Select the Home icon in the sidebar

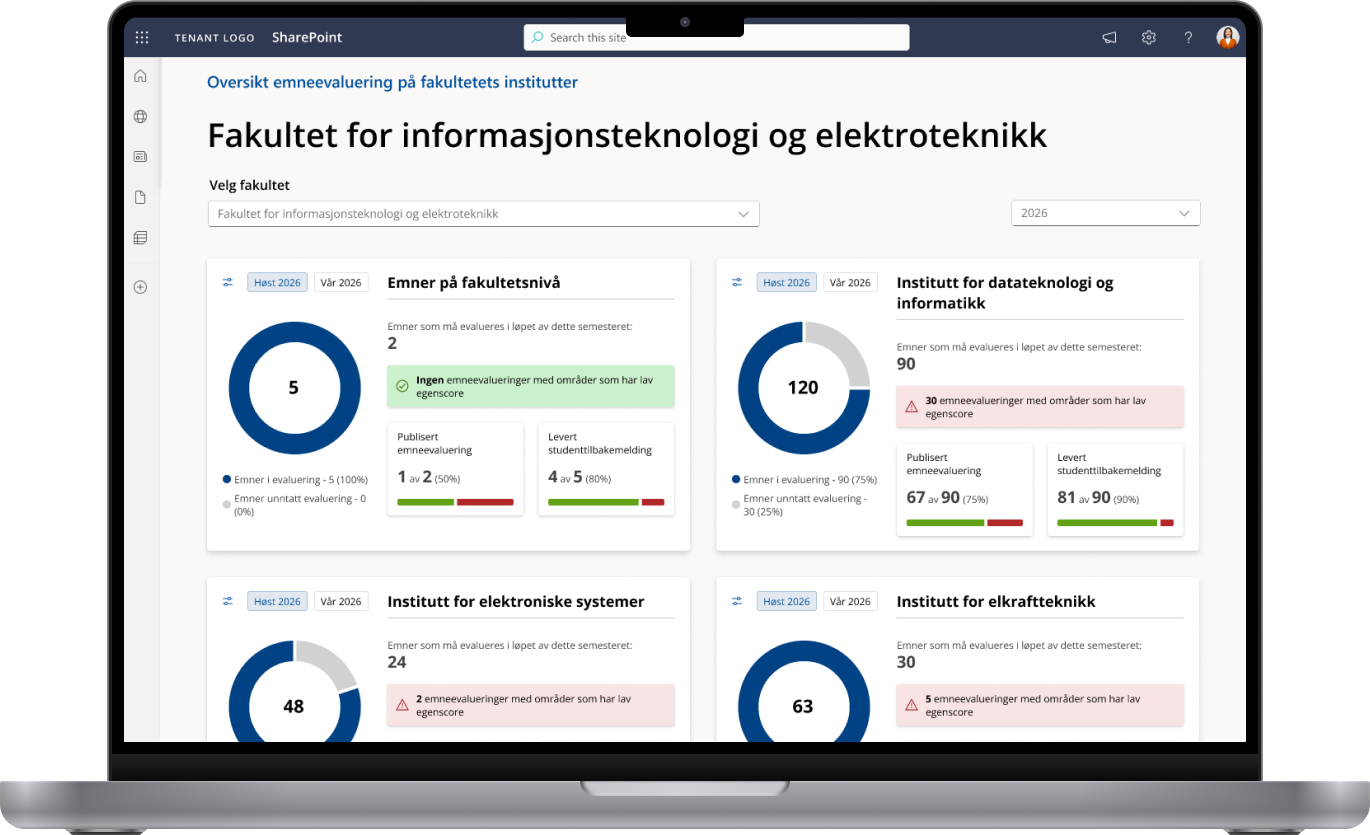(x=140, y=75)
